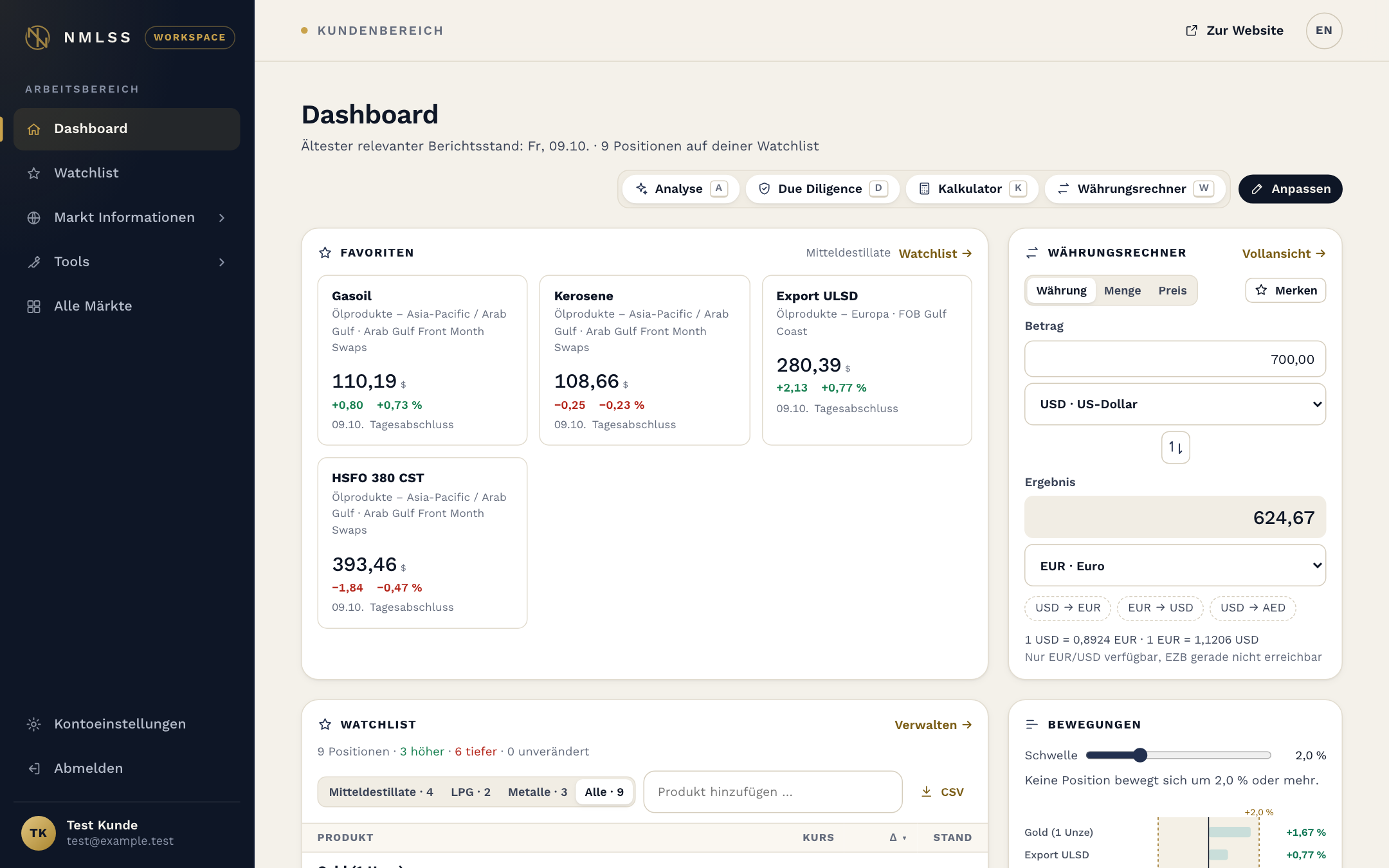The image size is (1389, 868).
Task: Click the Abmelden logout icon
Action: [x=34, y=769]
